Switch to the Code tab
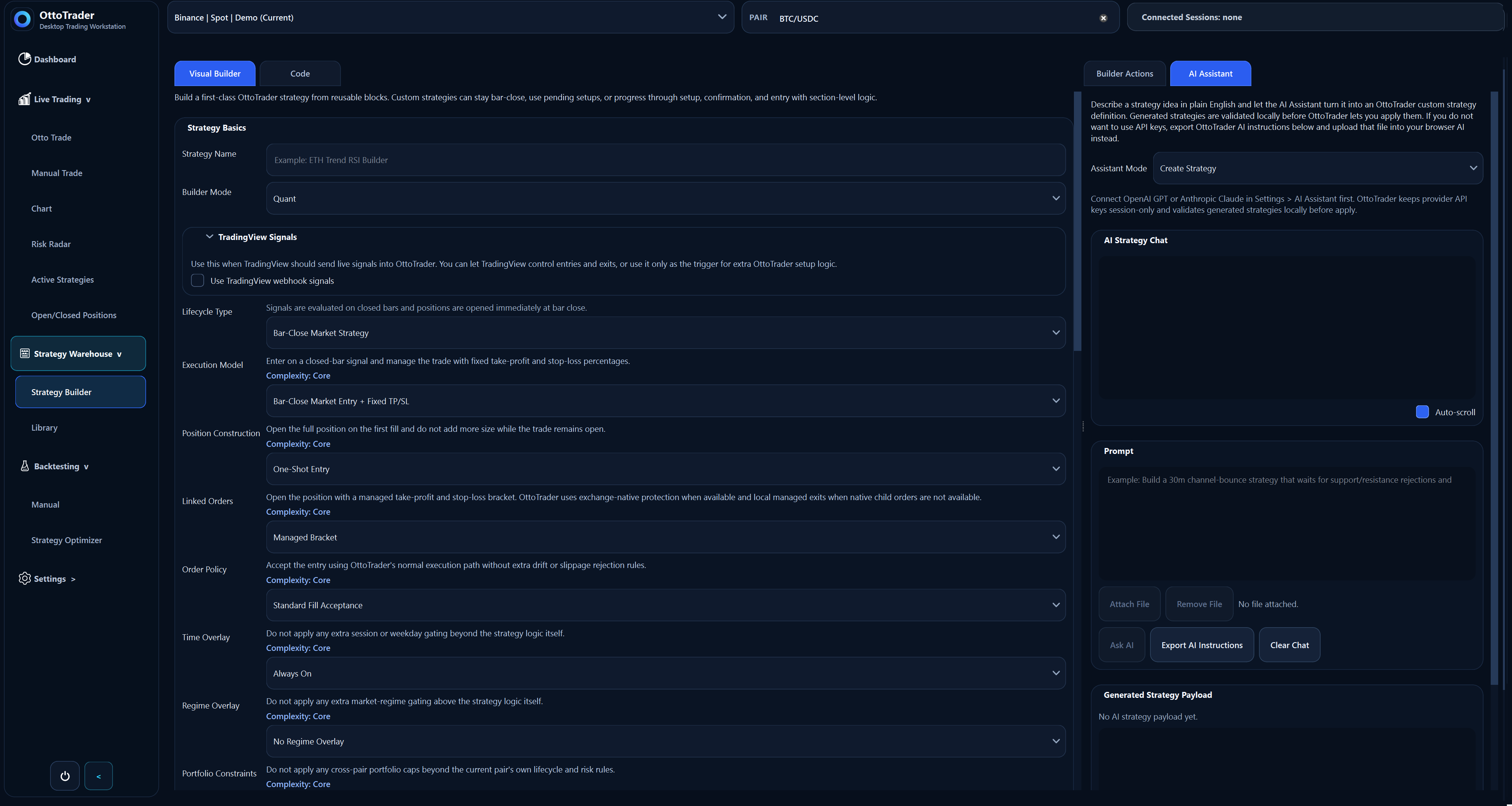1512x806 pixels. tap(300, 73)
